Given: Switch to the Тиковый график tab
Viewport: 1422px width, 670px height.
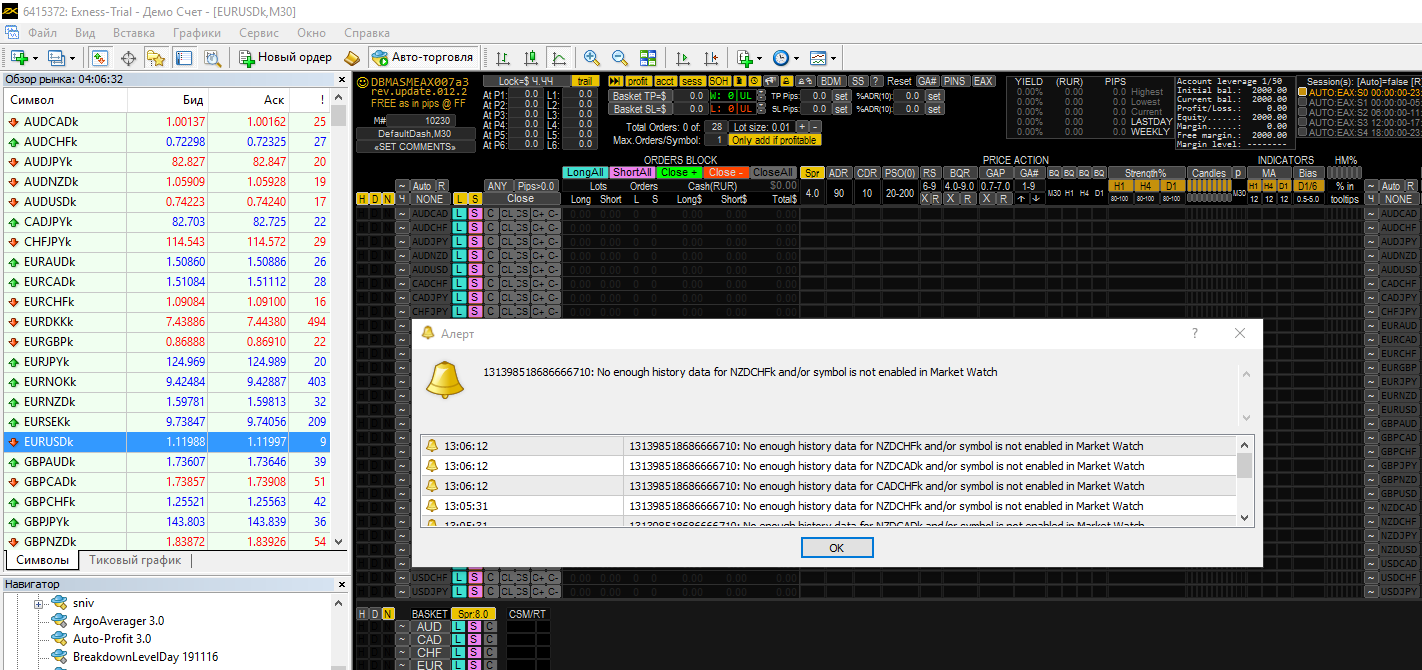Looking at the screenshot, I should 135,560.
